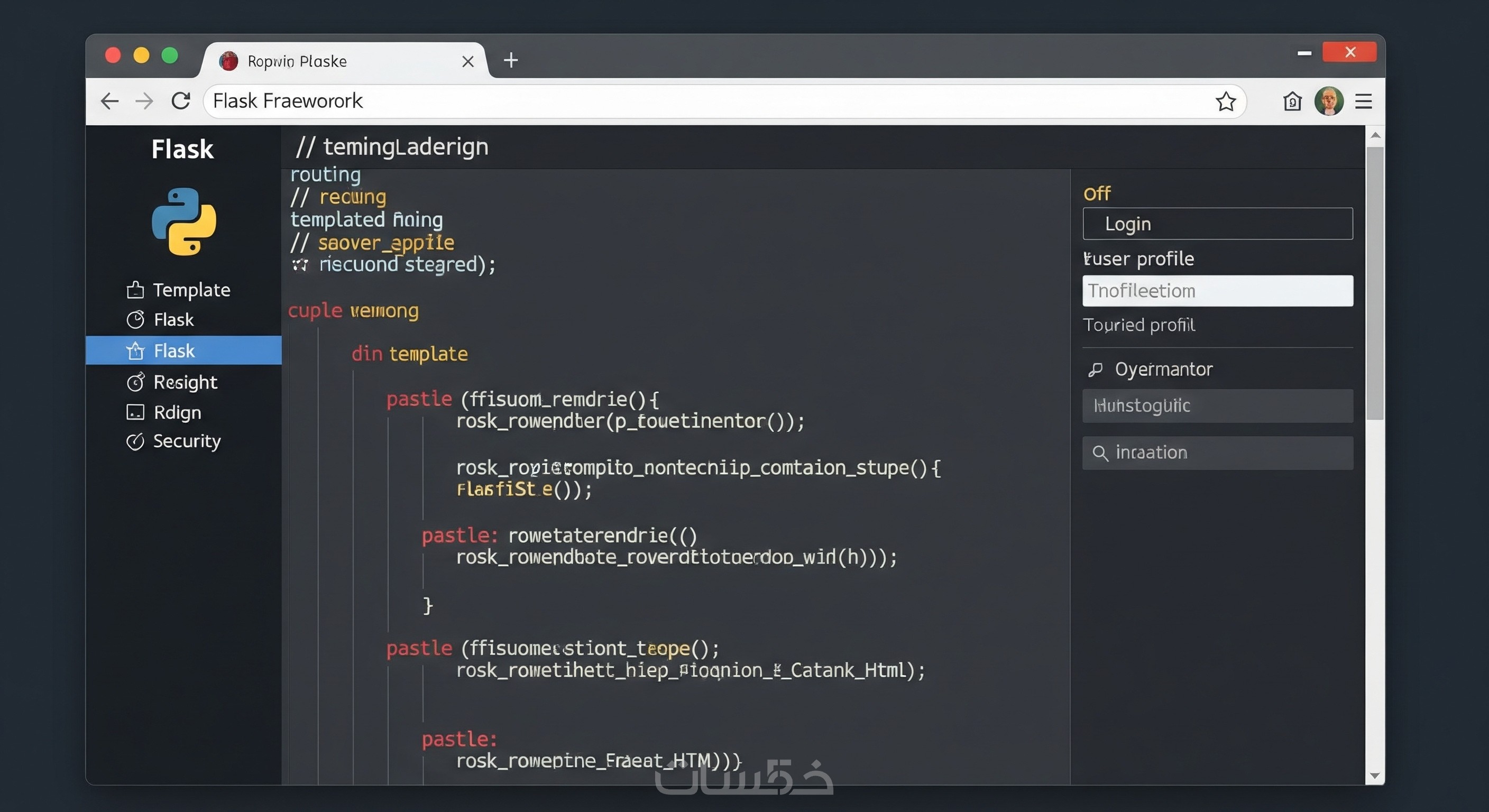1489x812 pixels.
Task: Reload the page with refresh icon
Action: coord(181,101)
